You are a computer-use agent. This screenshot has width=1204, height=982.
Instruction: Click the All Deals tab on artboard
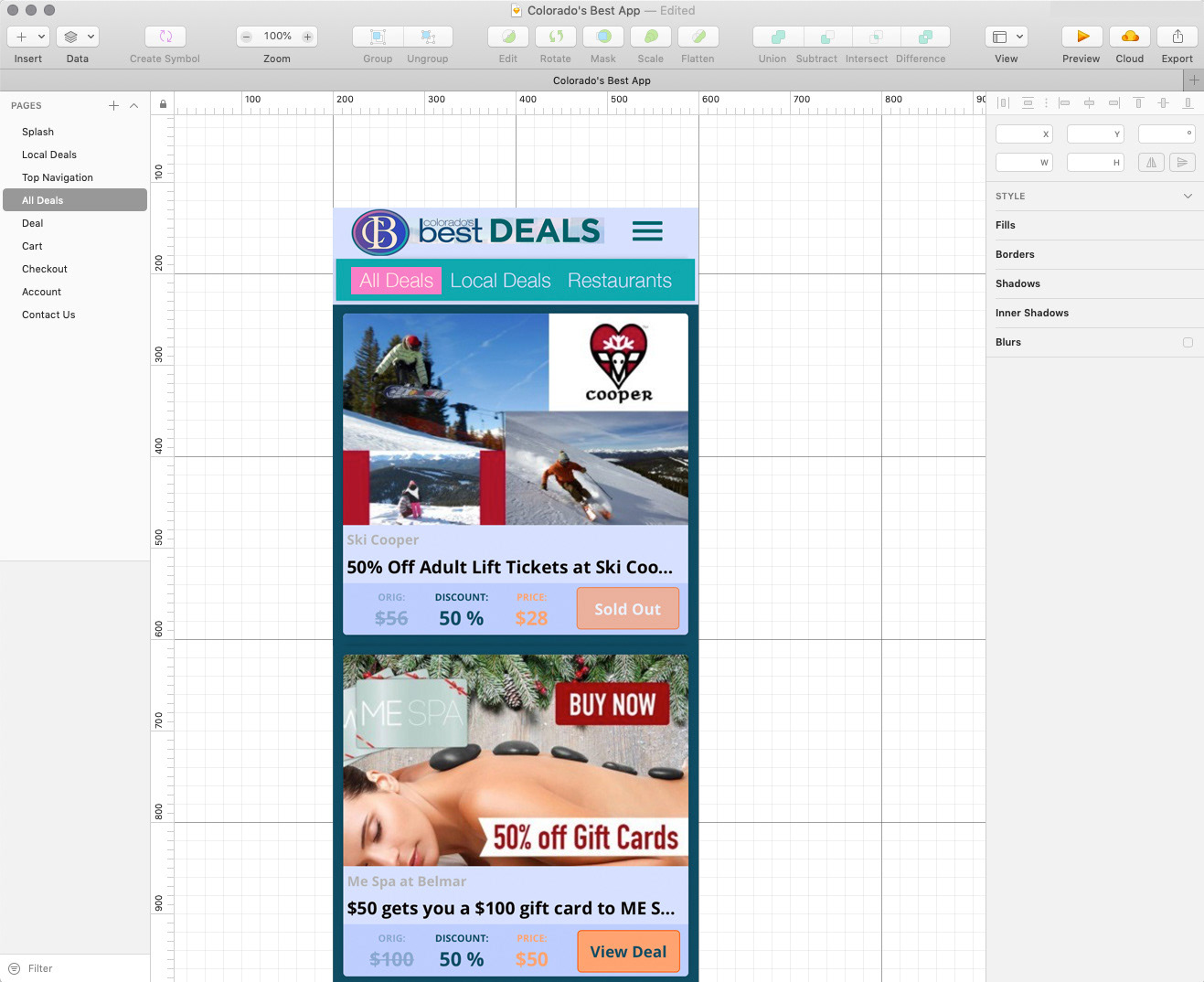[397, 281]
